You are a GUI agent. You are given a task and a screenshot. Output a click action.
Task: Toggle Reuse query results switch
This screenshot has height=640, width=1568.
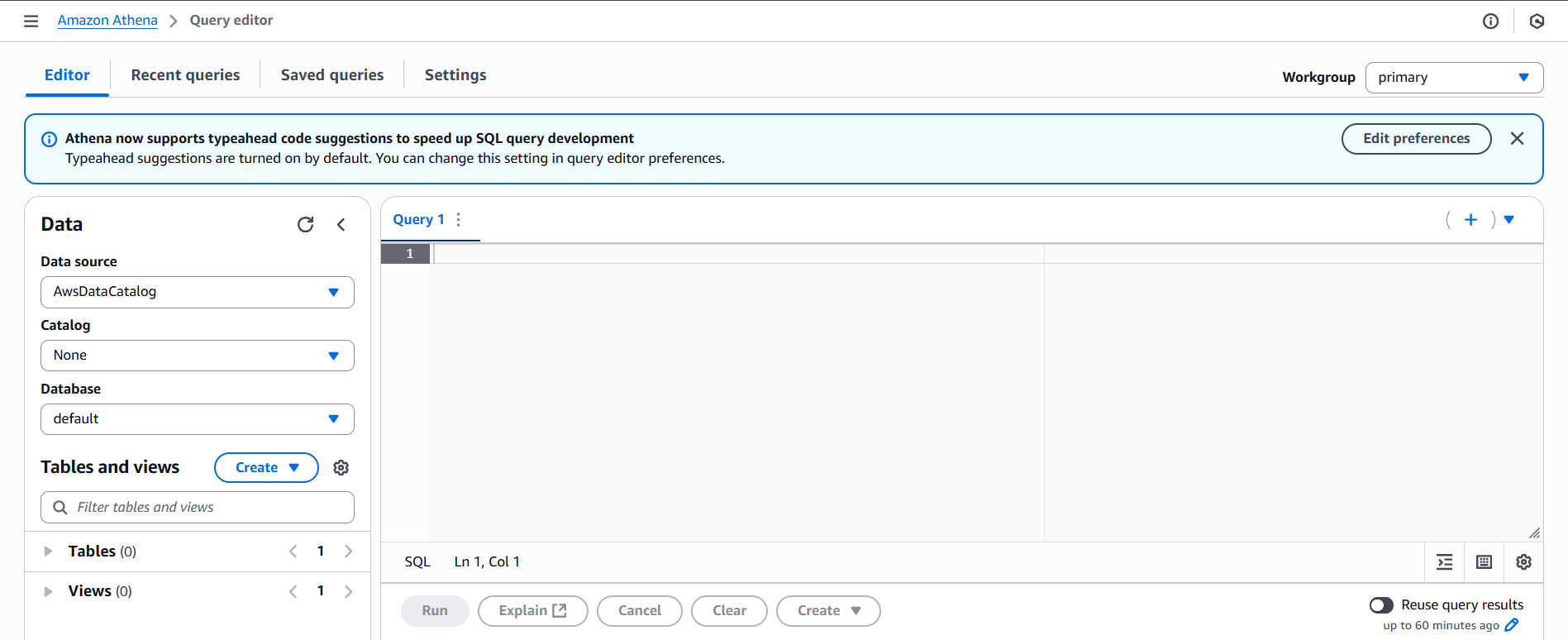pos(1381,605)
